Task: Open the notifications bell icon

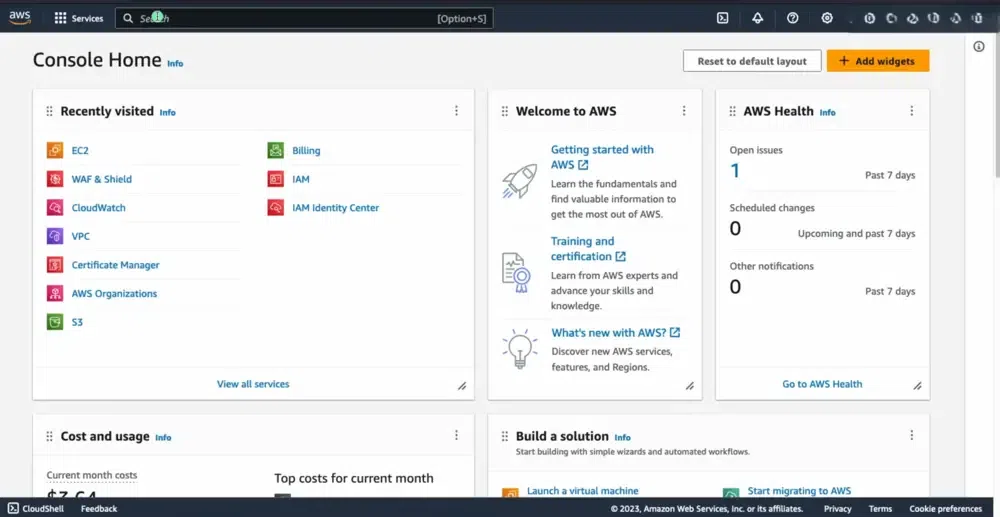Action: [x=757, y=18]
